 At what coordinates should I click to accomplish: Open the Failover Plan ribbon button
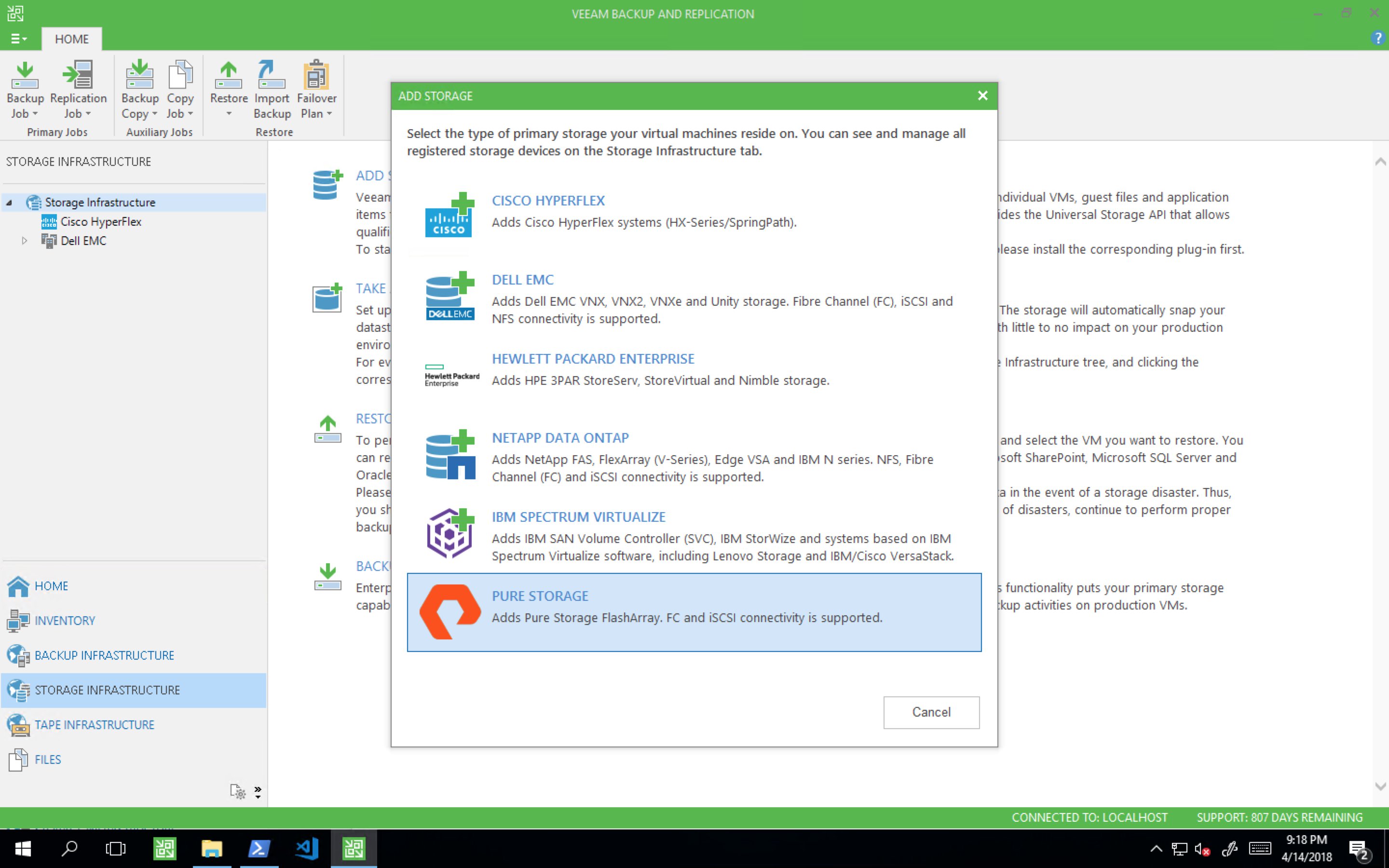316,90
